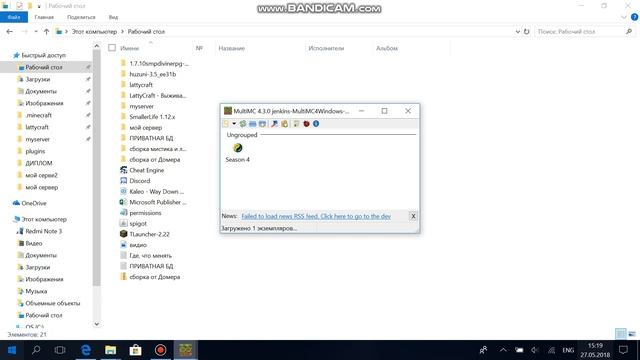Screen dimensions: 640x360
Task: Open the notification center icon
Action: click(623, 350)
